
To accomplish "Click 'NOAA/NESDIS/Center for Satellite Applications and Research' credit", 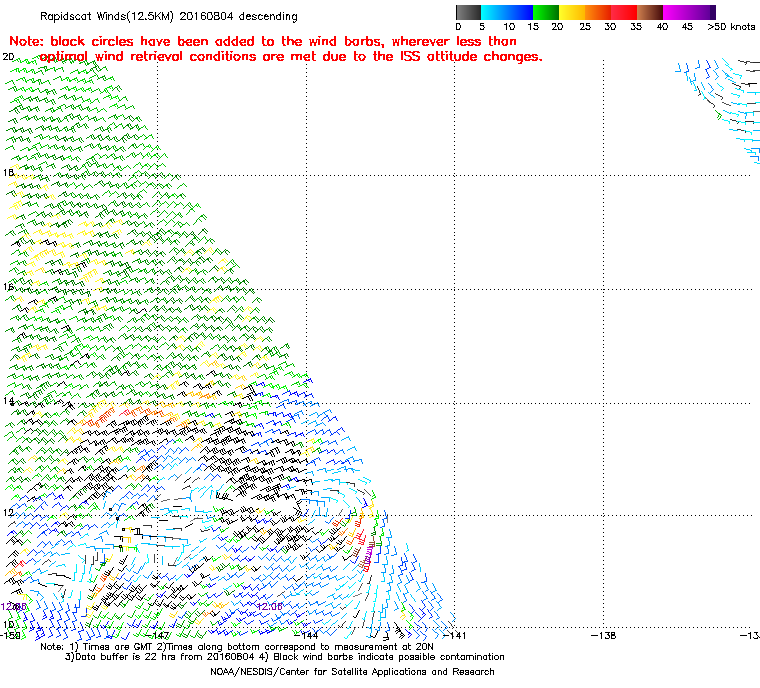I will click(x=352, y=672).
